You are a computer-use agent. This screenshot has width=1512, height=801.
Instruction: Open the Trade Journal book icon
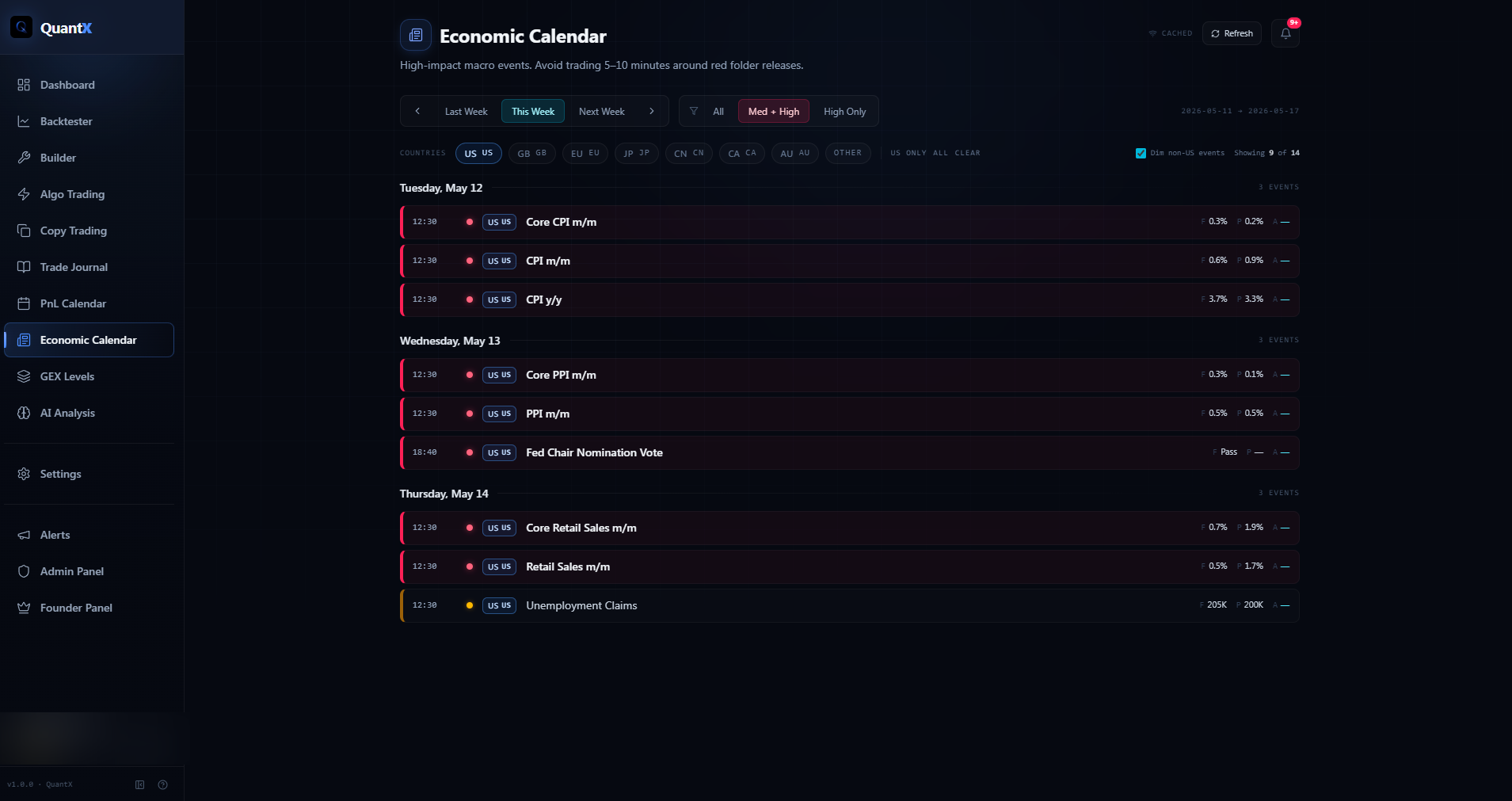(24, 267)
